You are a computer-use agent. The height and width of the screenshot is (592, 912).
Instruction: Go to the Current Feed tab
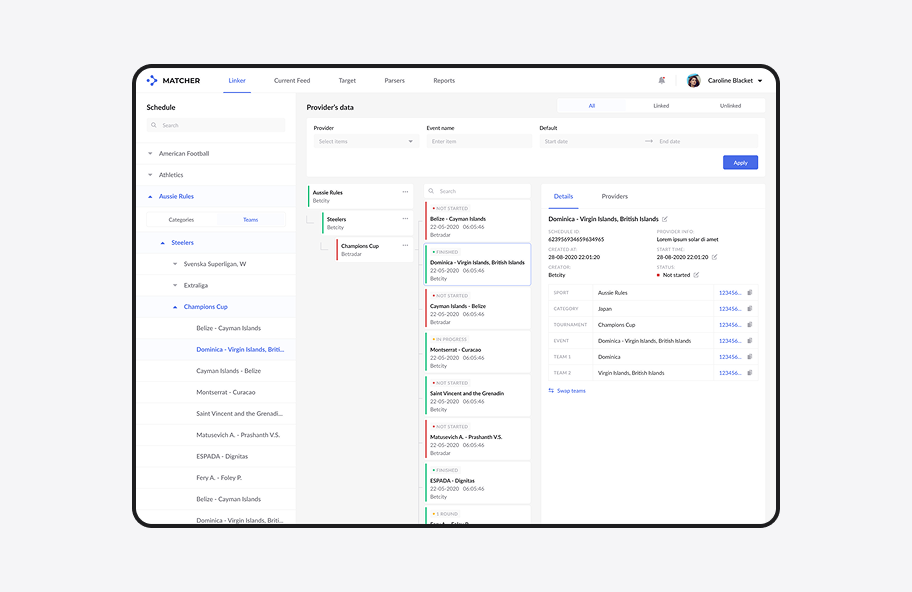pos(292,81)
